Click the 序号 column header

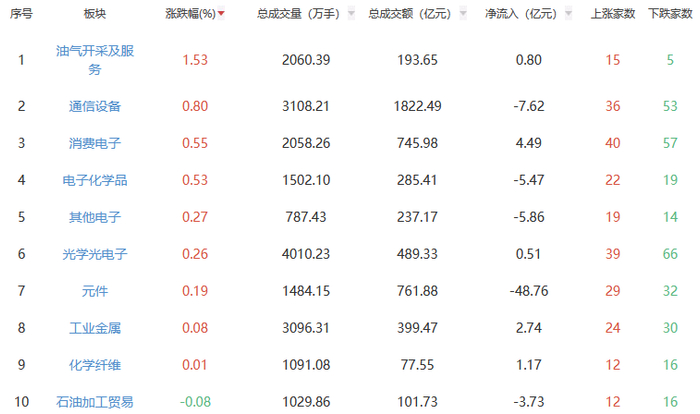[x=20, y=15]
